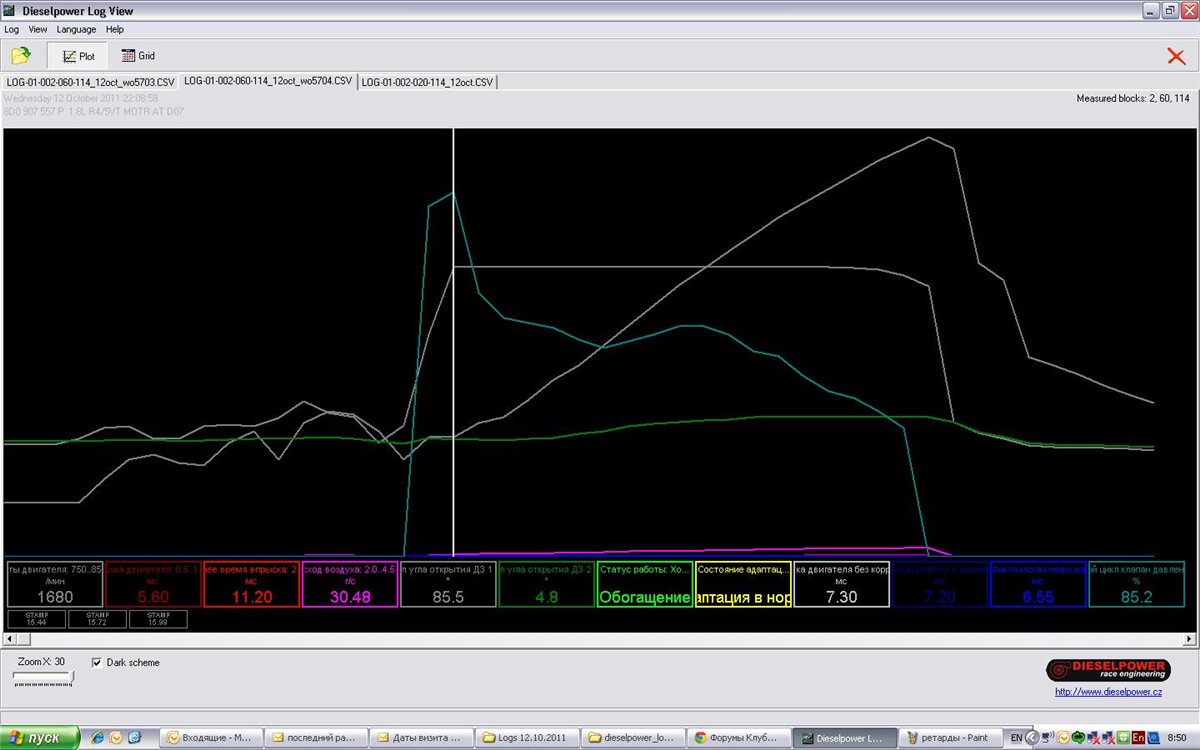Toggle the injection time 11.20 ms channel box

251,584
